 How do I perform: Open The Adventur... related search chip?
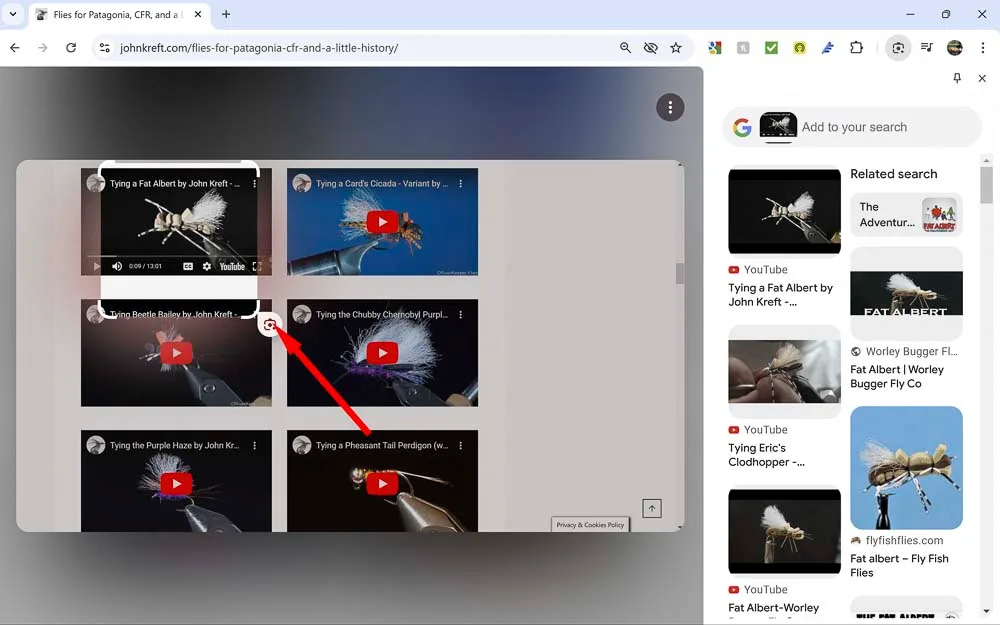tap(906, 215)
